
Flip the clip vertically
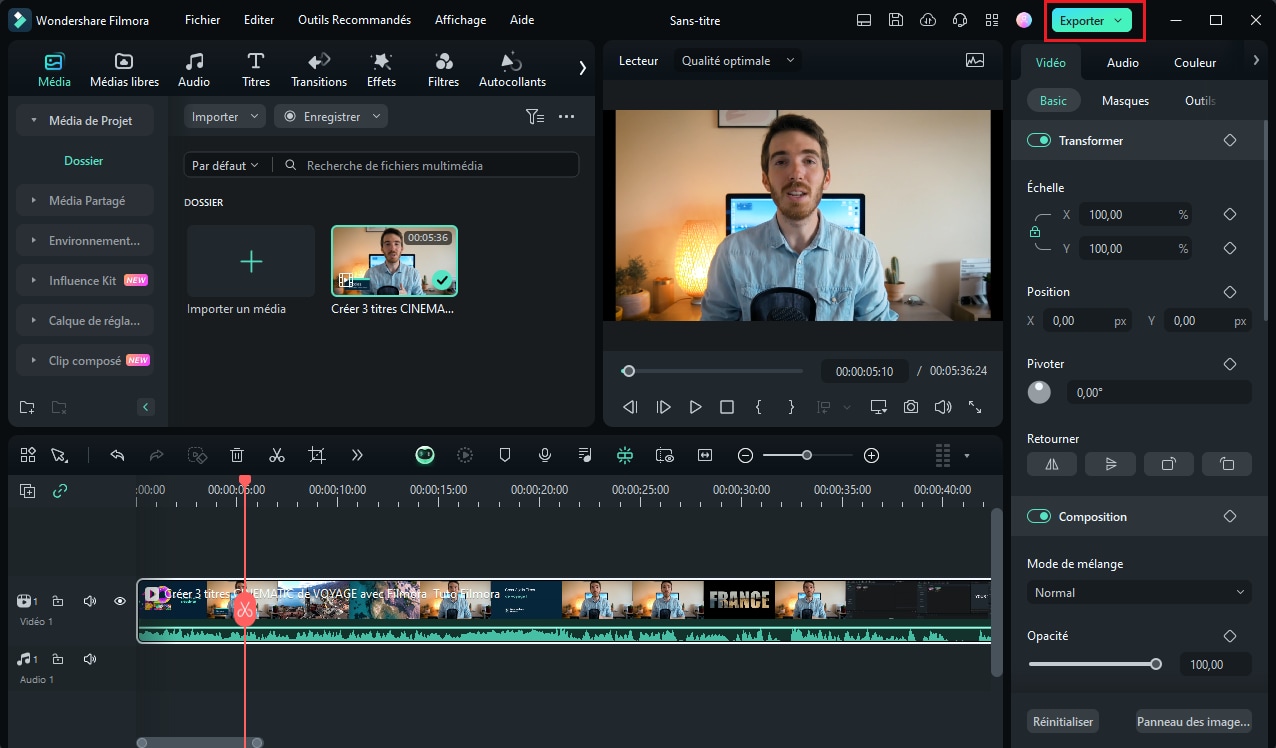pyautogui.click(x=1110, y=464)
